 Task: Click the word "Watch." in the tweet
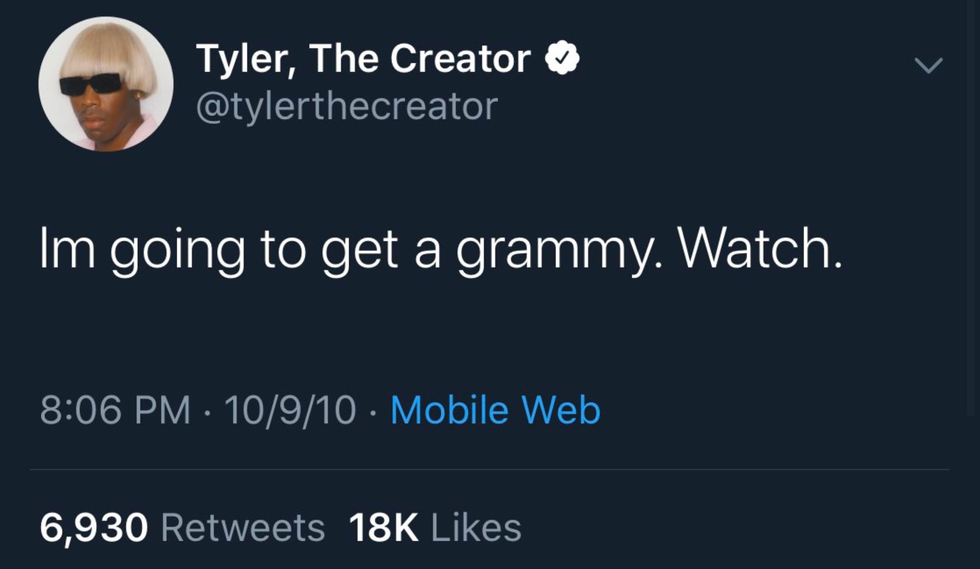tap(760, 250)
